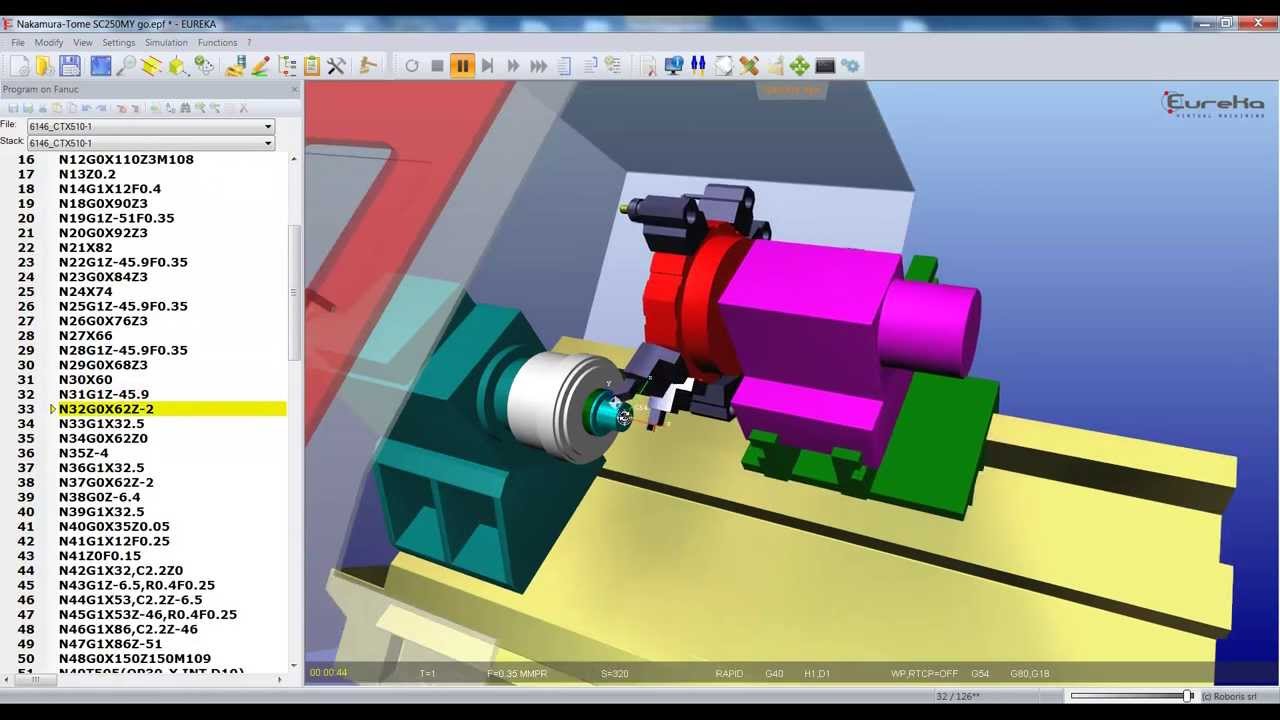
Task: Open project via yellow folder icon
Action: pyautogui.click(x=44, y=66)
